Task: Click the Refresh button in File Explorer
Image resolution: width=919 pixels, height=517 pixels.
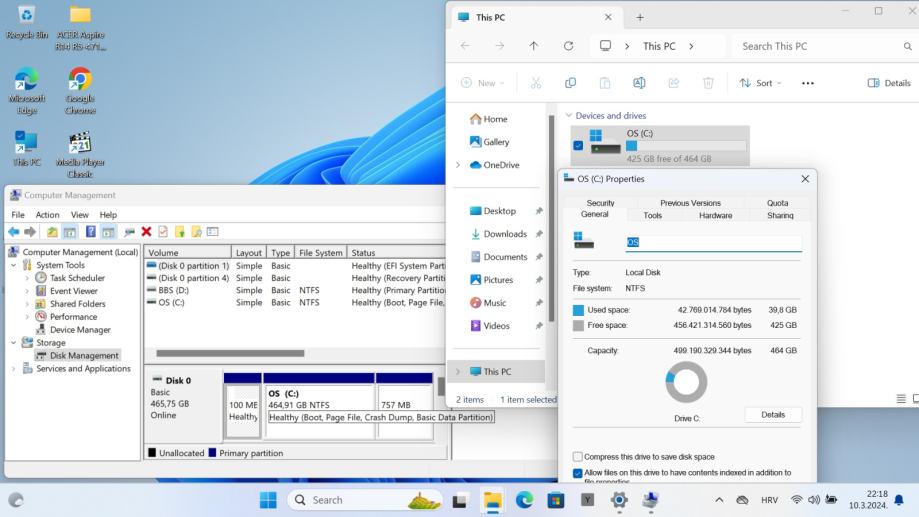Action: point(568,46)
